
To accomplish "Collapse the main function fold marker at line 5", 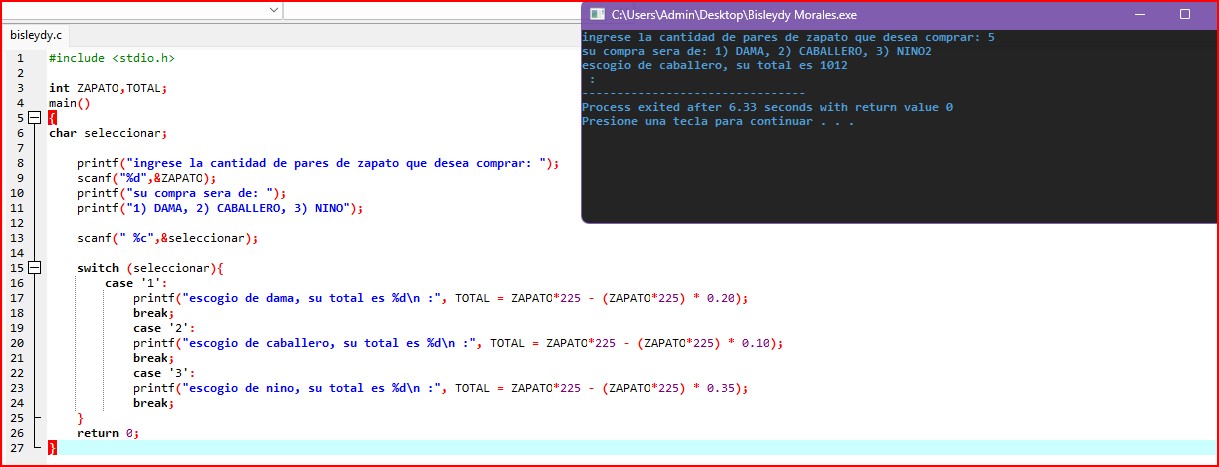I will 36,117.
